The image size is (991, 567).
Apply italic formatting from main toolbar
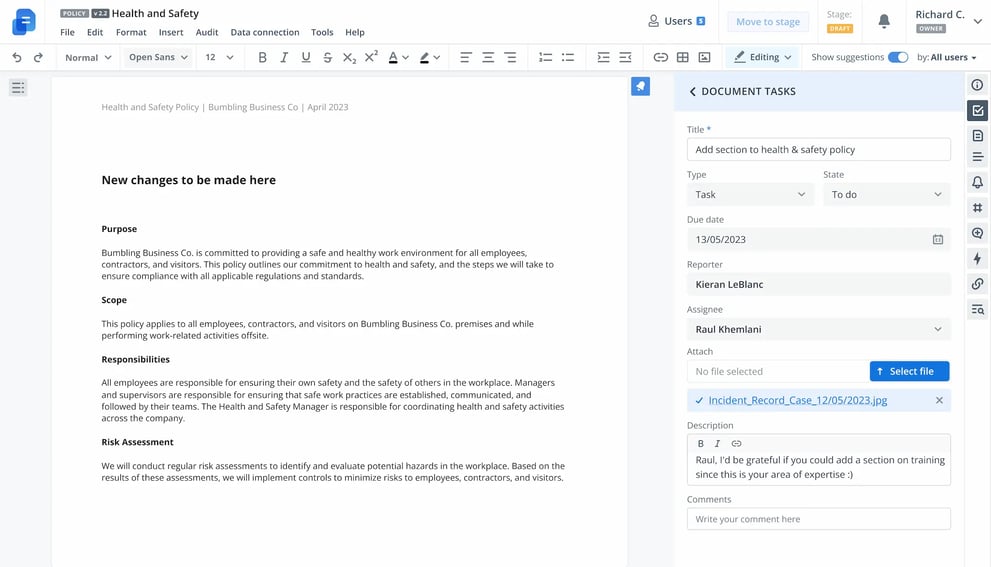[284, 58]
